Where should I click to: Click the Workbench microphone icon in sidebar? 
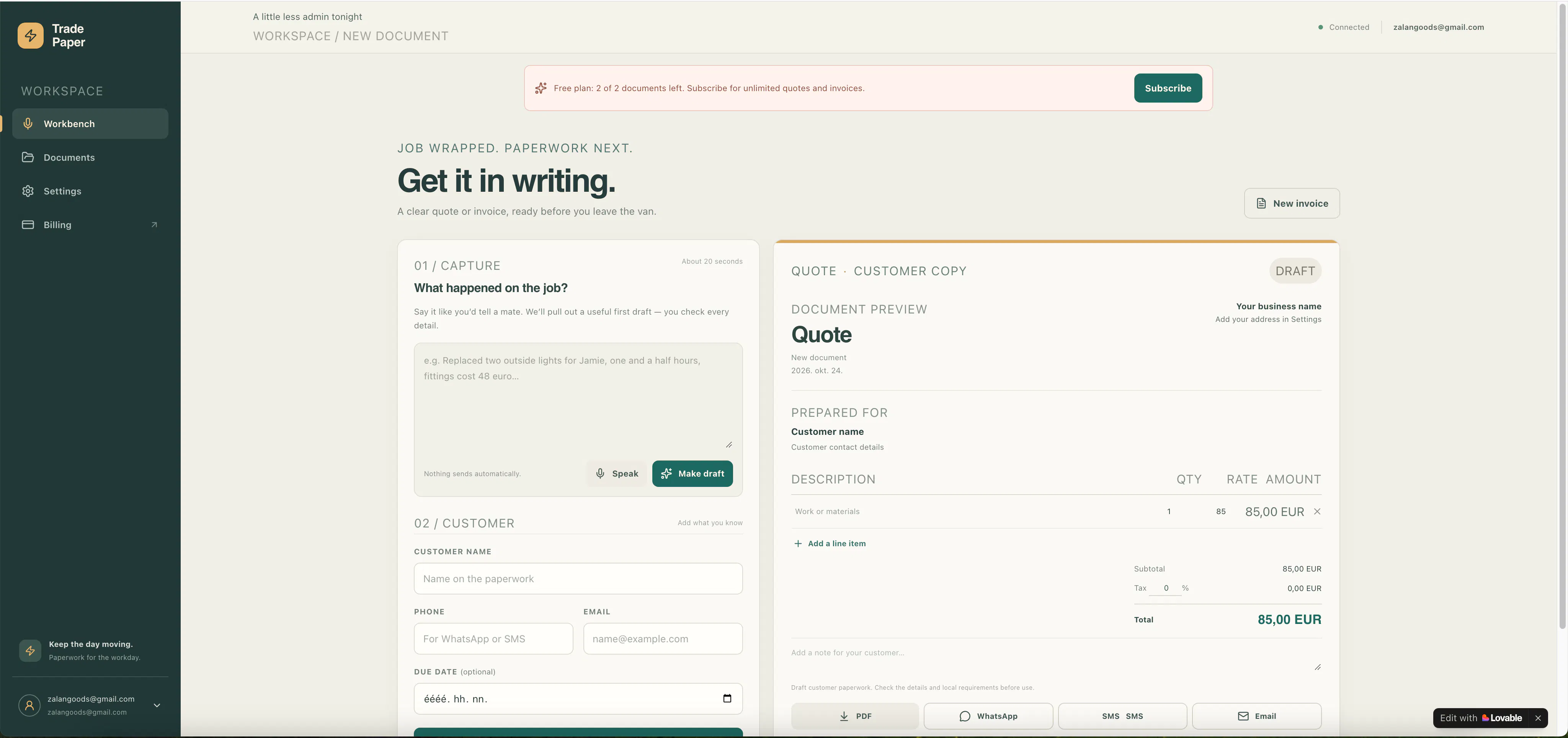[28, 124]
